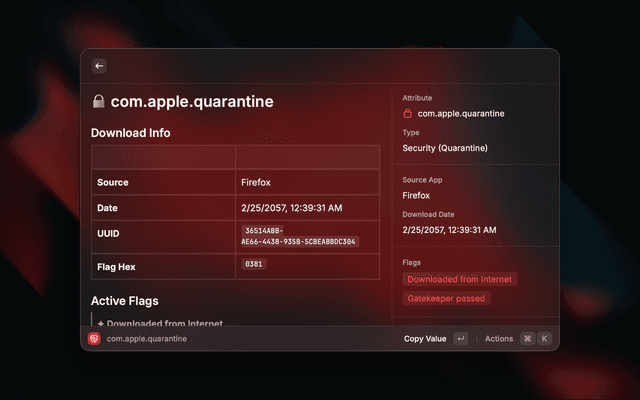Open the Actions menu
The image size is (640, 400).
tap(498, 339)
